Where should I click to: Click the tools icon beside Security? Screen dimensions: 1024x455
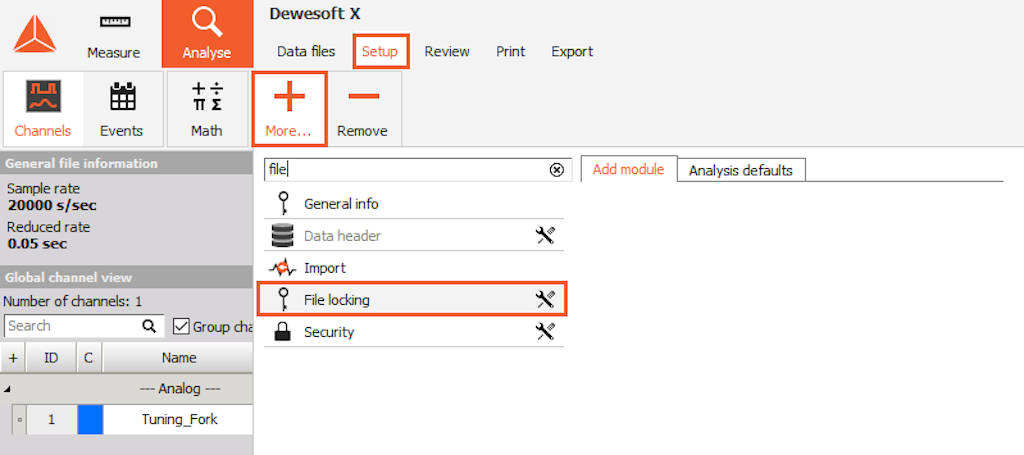[x=545, y=332]
